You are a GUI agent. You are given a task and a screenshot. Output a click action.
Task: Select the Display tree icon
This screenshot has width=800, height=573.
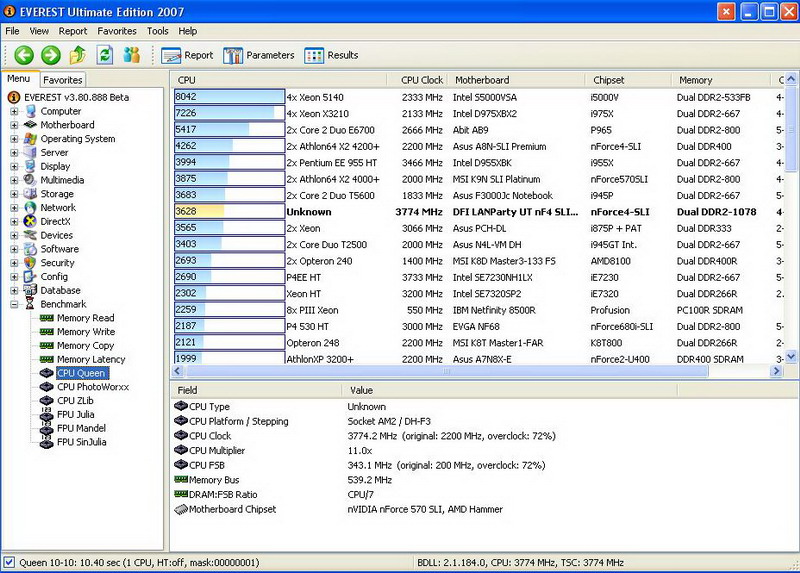31,166
